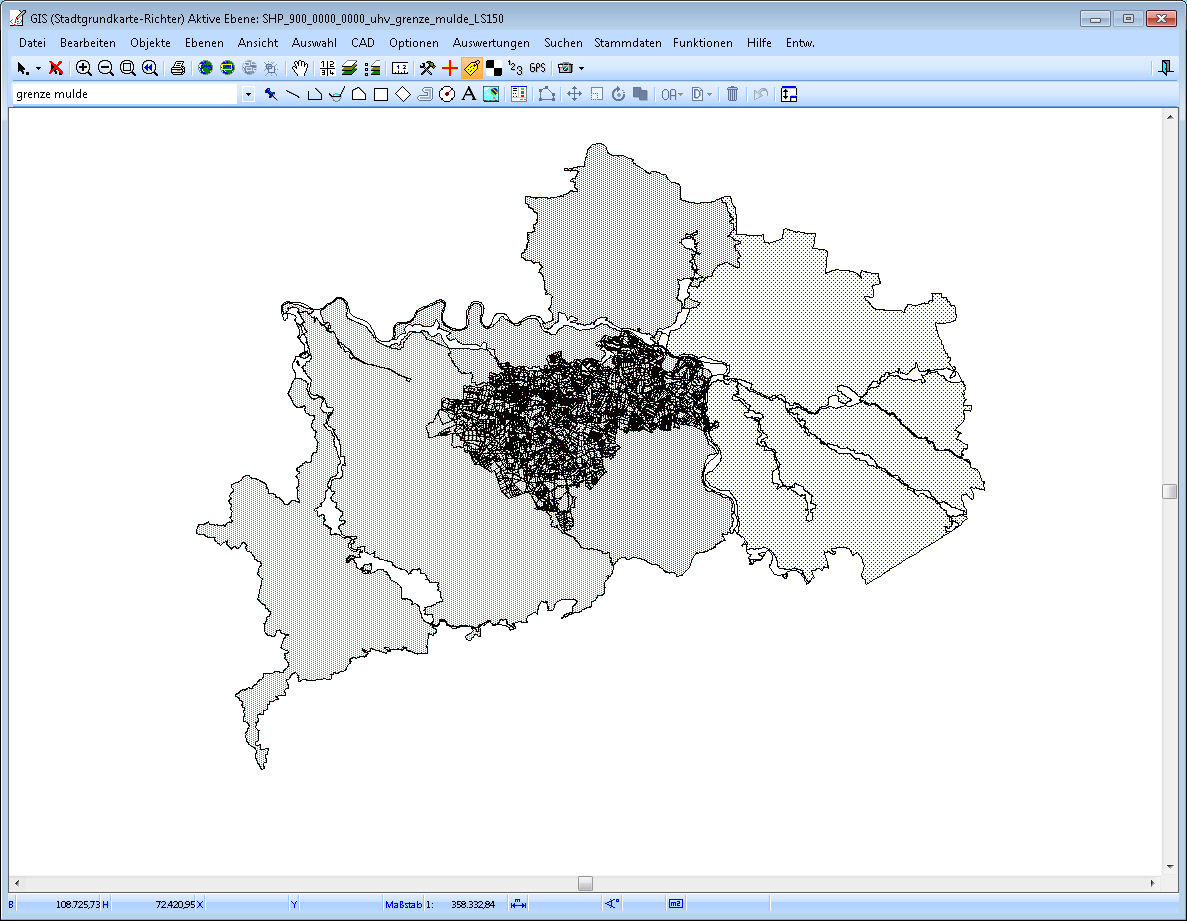Open the camera dropdown arrow
The height and width of the screenshot is (921, 1187).
(x=581, y=68)
